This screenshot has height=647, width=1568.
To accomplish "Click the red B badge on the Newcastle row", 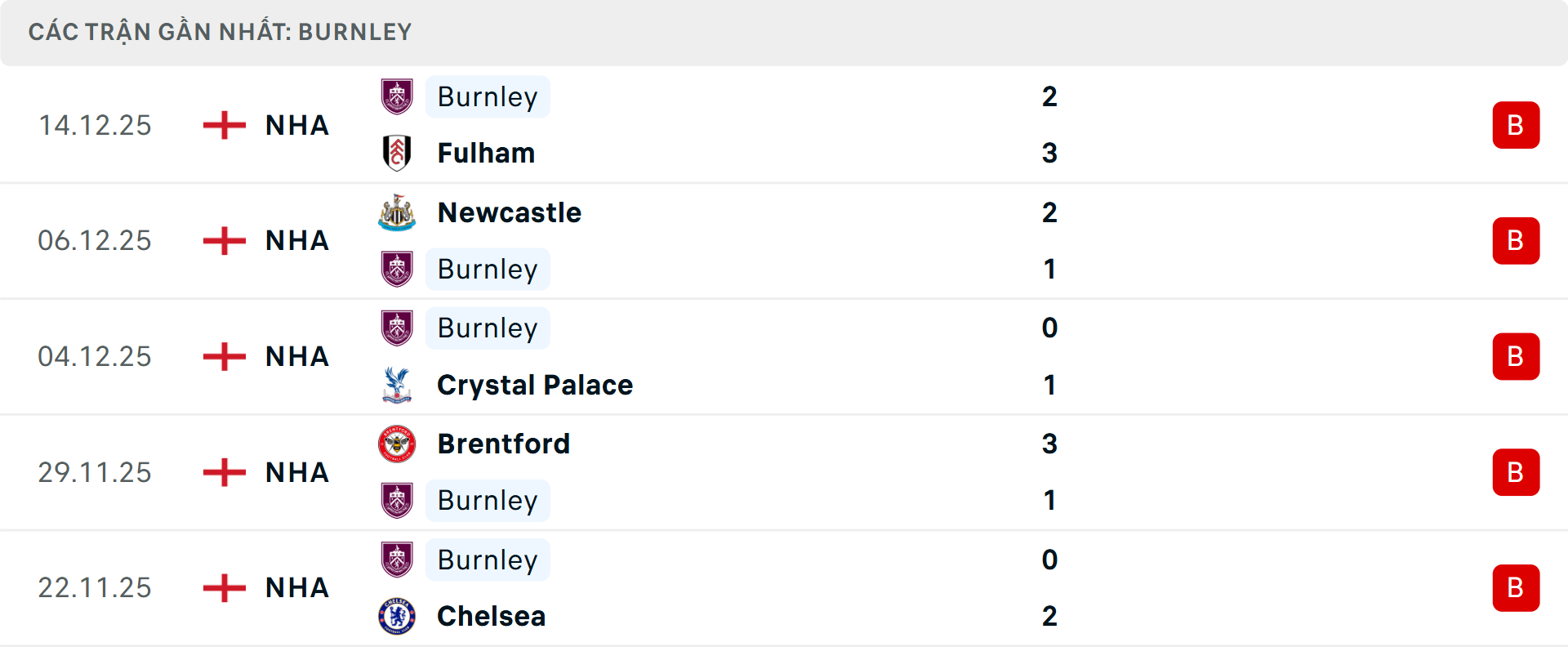I will 1517,240.
